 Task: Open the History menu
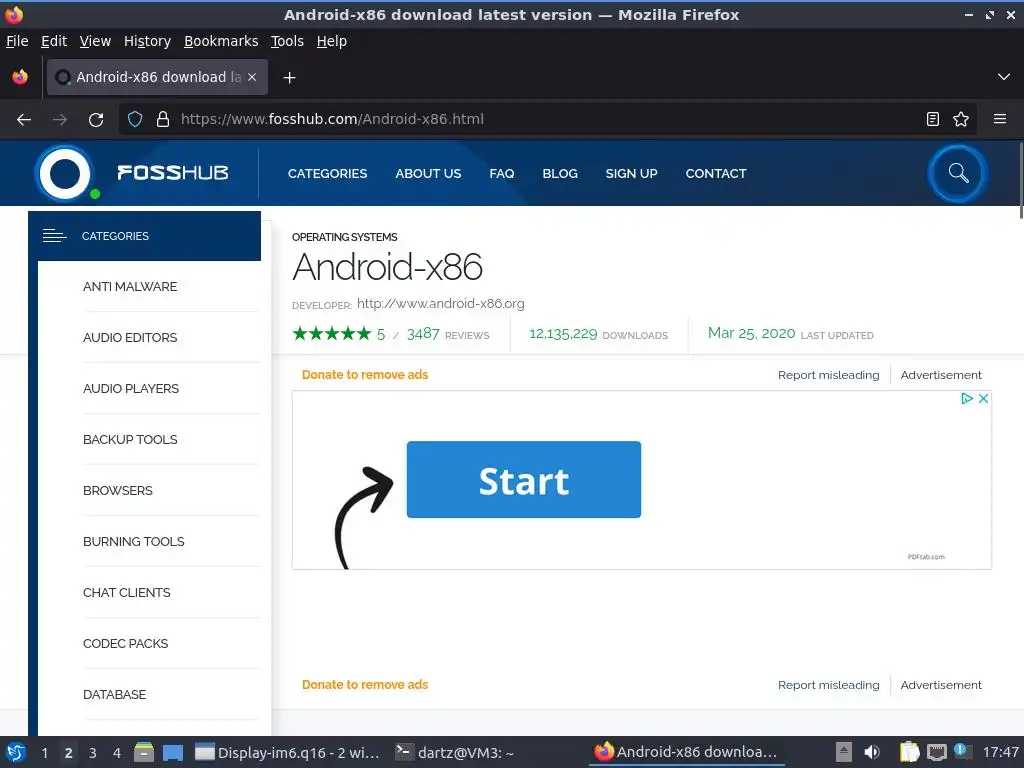point(148,41)
